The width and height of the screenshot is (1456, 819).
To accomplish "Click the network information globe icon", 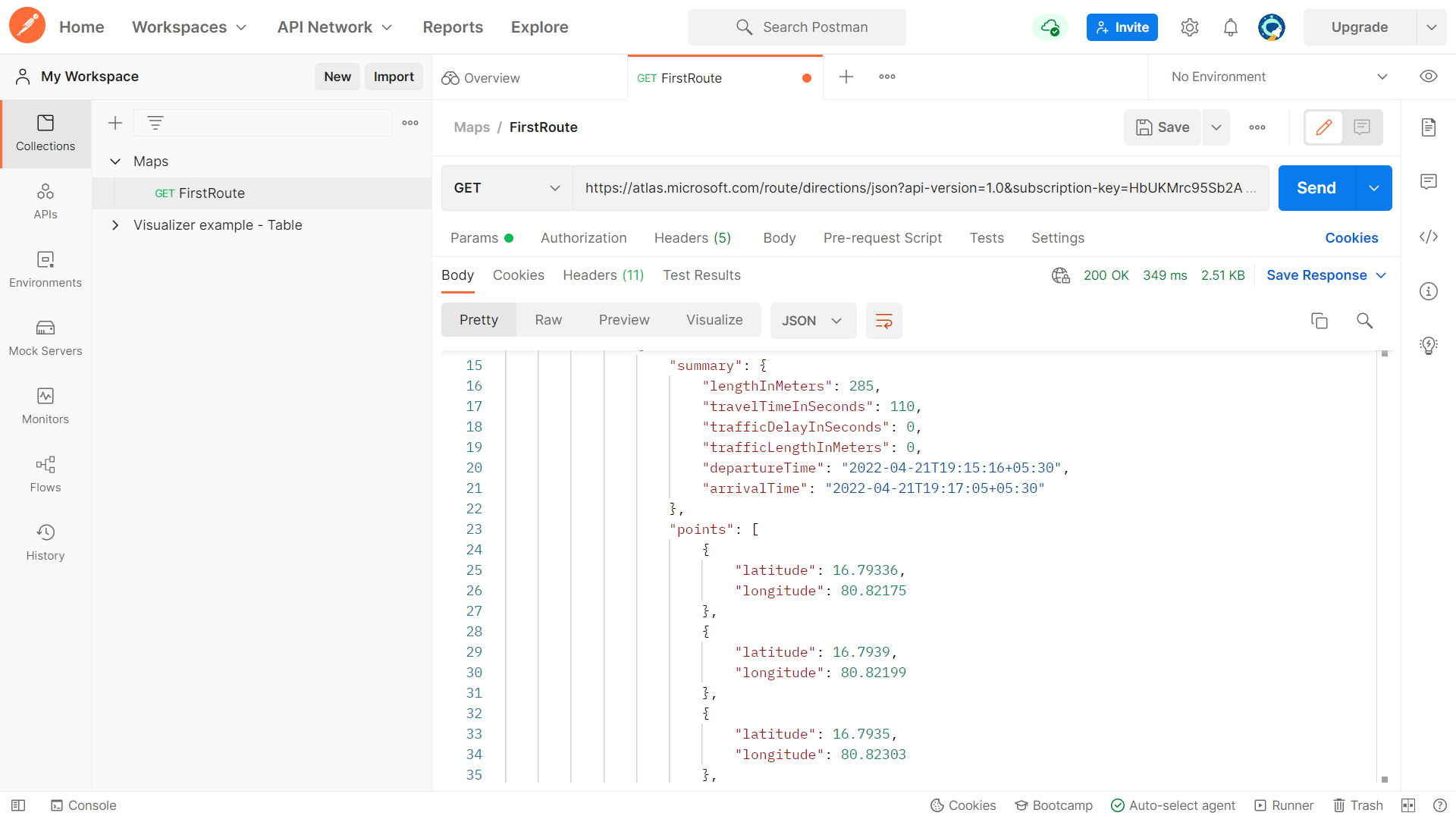I will (x=1061, y=275).
